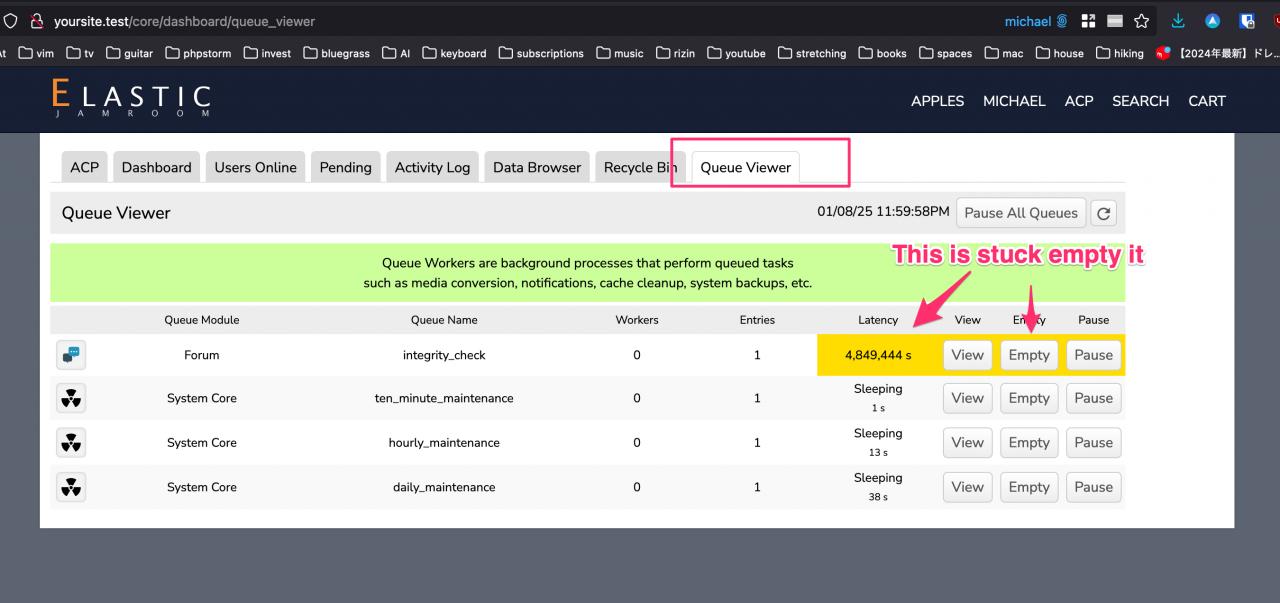Screen dimensions: 1280x603
Task: Open the browser downloads arrow icon
Action: (x=1178, y=21)
